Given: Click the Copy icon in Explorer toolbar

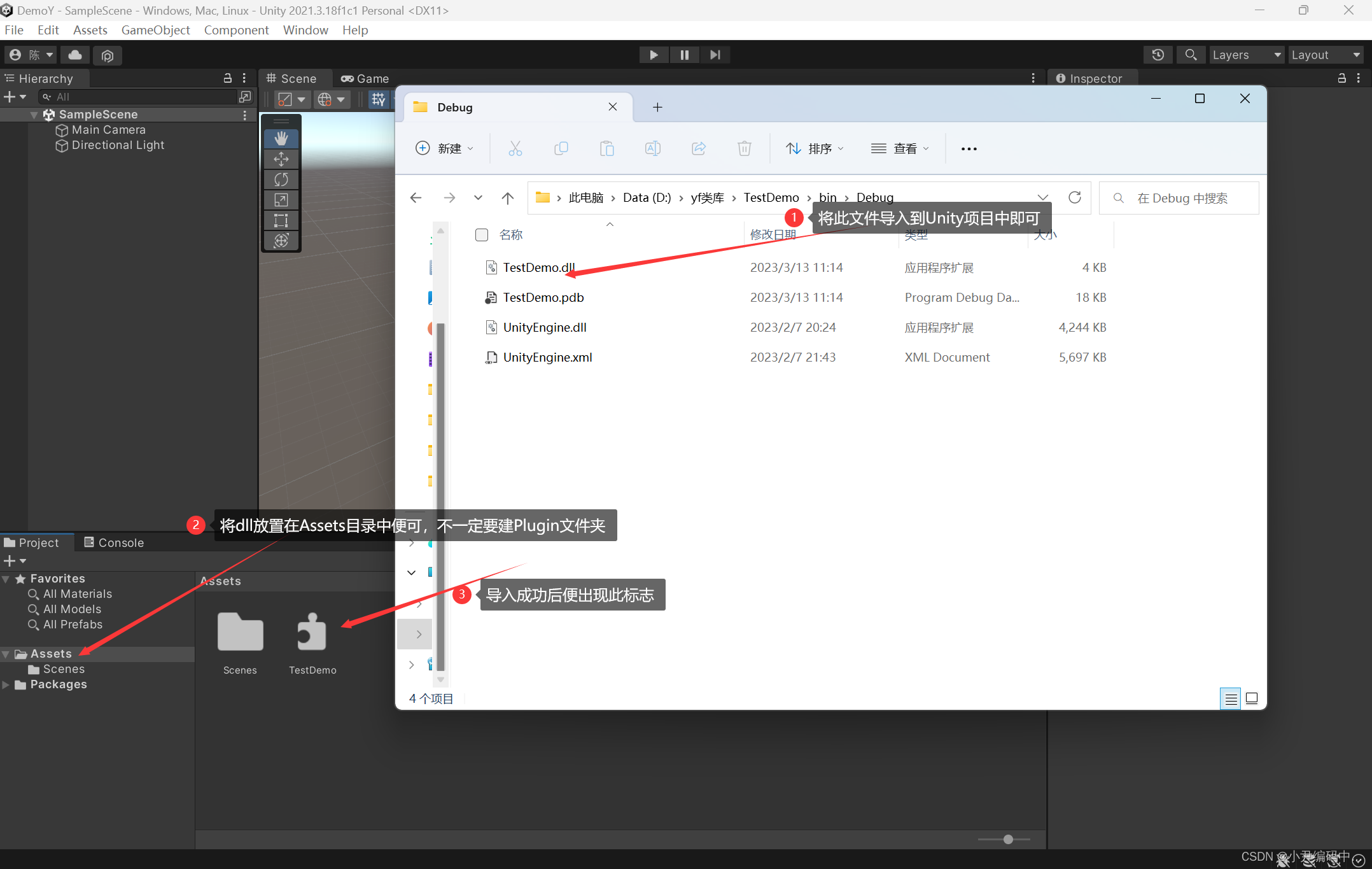Looking at the screenshot, I should (561, 148).
